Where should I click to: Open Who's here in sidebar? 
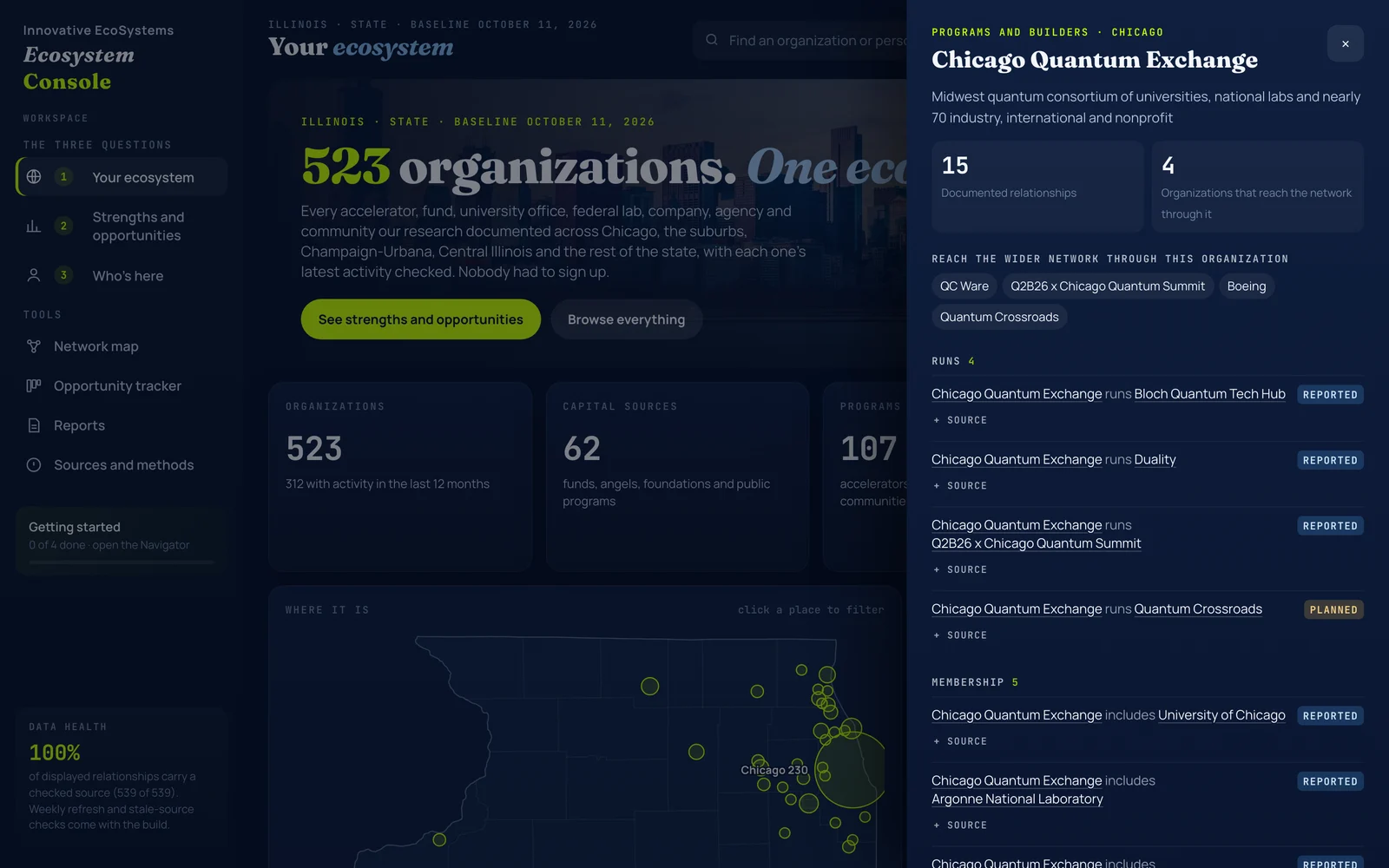point(122,275)
